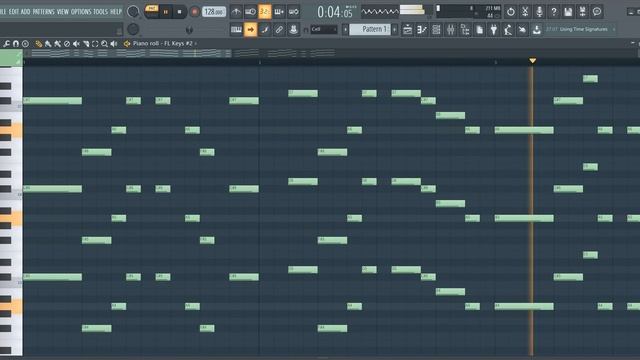Adjust the master volume knob

133,11
